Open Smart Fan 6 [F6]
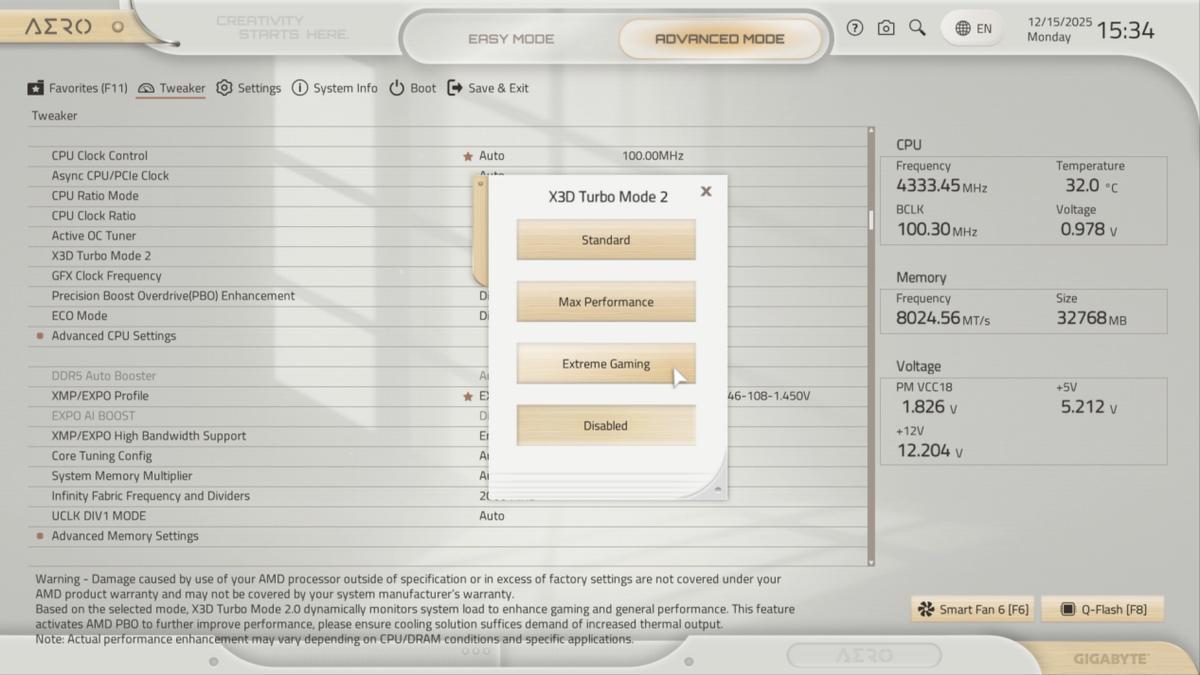 tap(973, 609)
